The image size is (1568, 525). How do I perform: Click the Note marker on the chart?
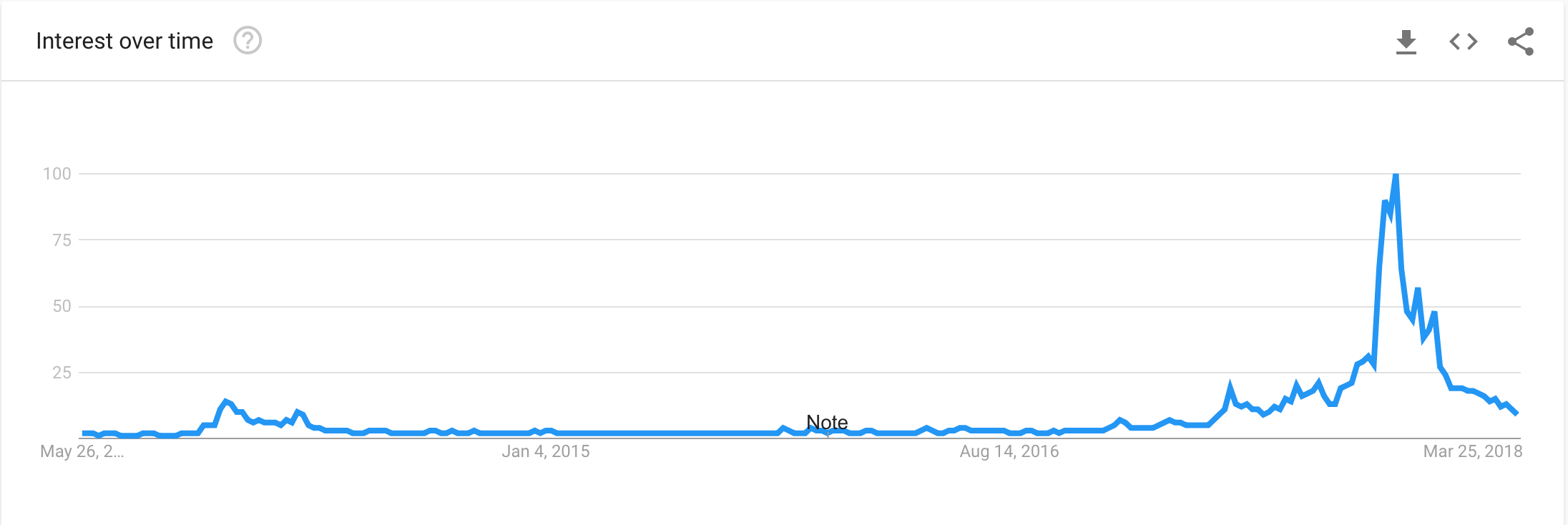tap(827, 423)
